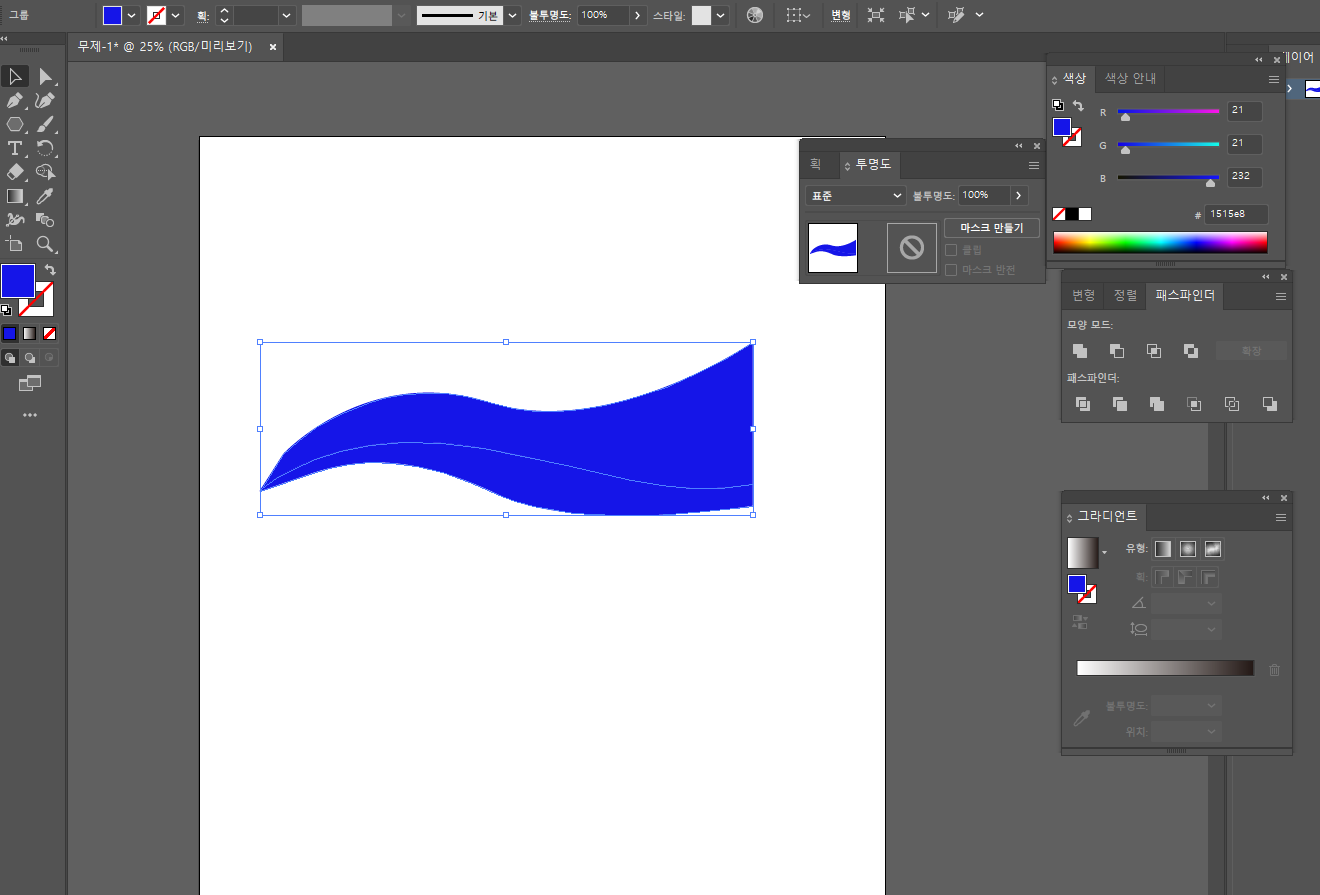Screen dimensions: 1320x895
Task: Switch to 변형 tab in panel
Action: (1084, 296)
